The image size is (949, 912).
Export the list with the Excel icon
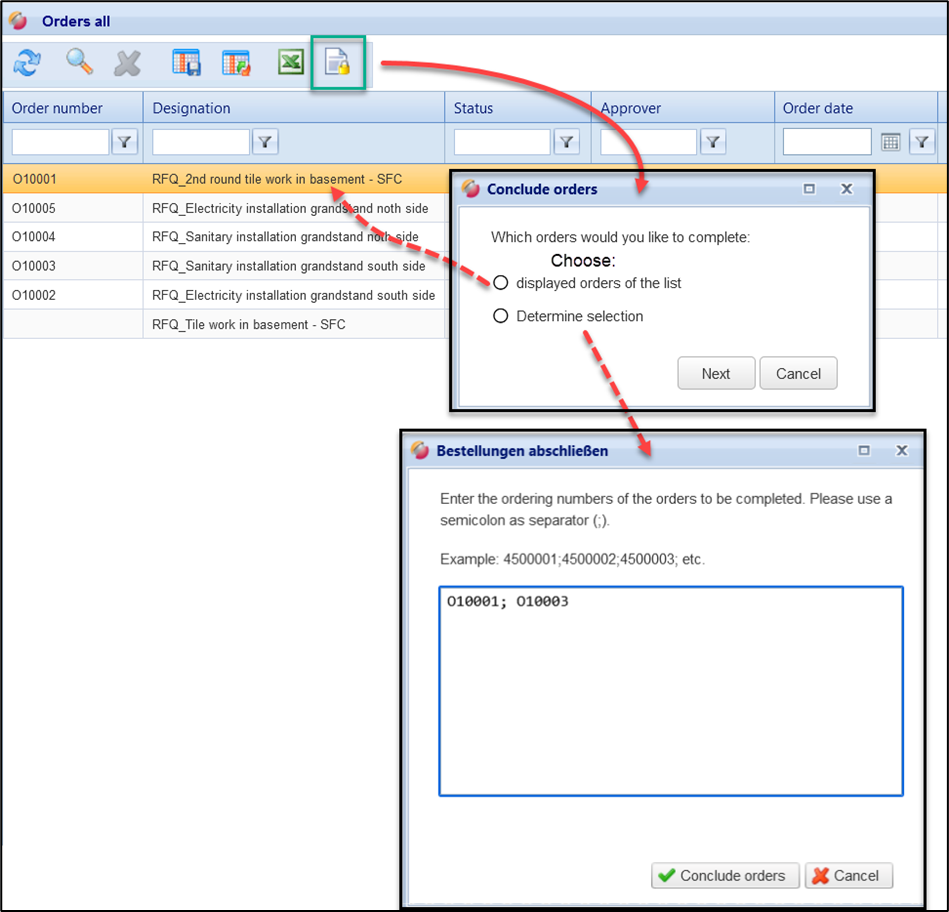pyautogui.click(x=290, y=64)
